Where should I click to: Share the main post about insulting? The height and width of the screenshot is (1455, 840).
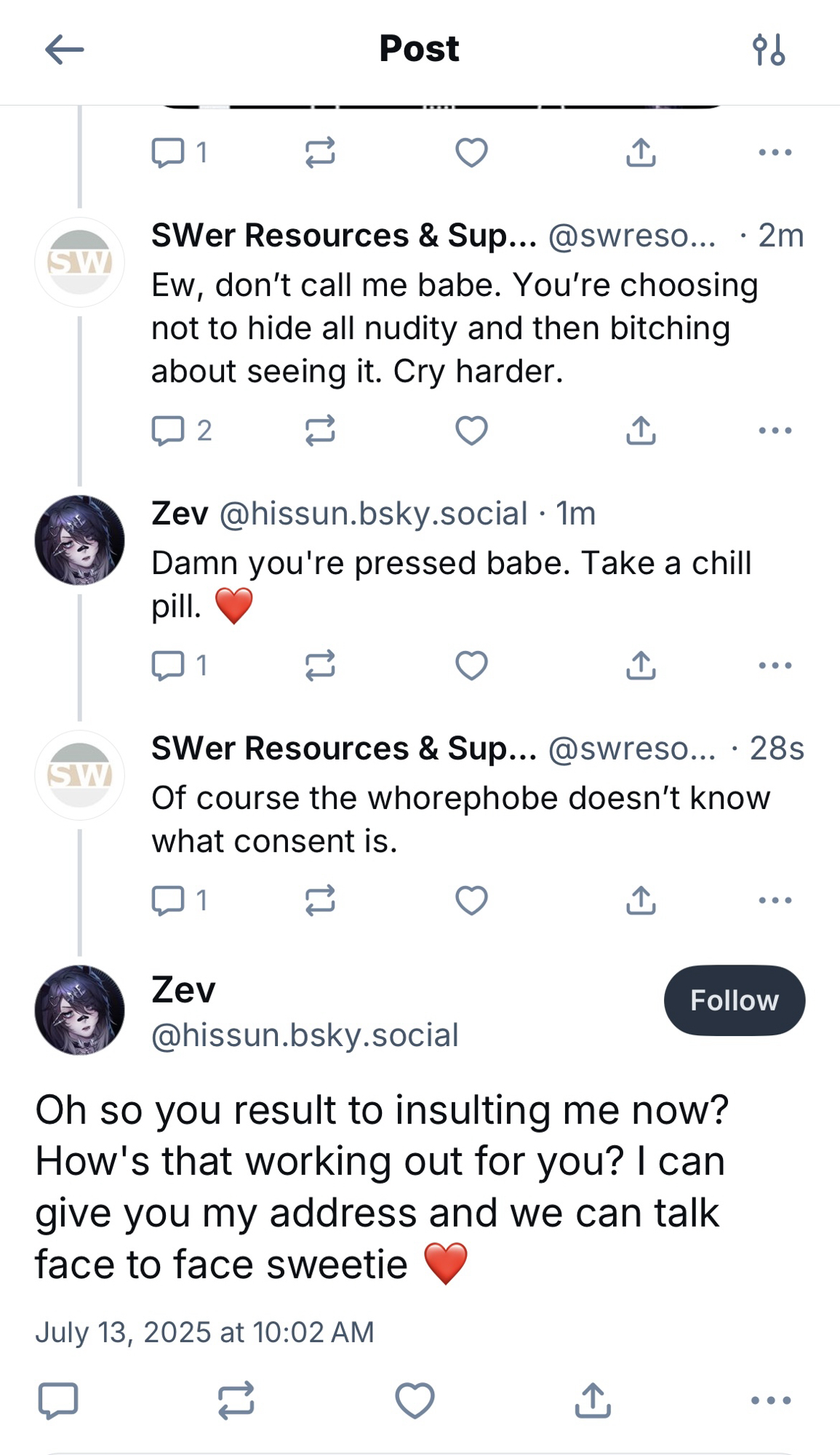click(593, 1400)
